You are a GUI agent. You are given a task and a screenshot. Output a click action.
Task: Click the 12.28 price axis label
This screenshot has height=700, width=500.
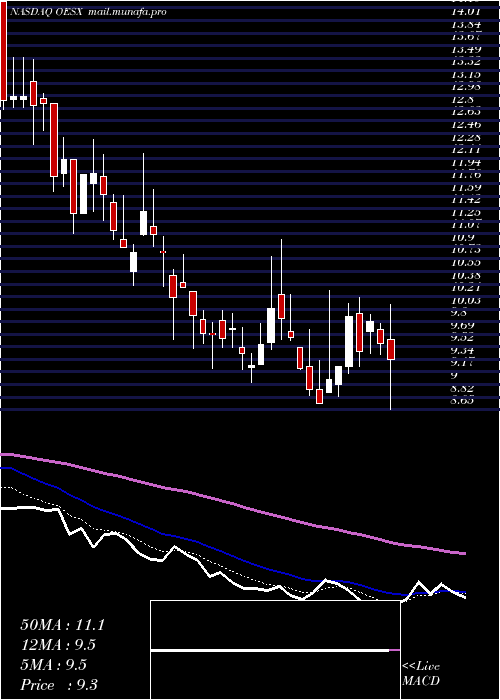click(x=467, y=138)
